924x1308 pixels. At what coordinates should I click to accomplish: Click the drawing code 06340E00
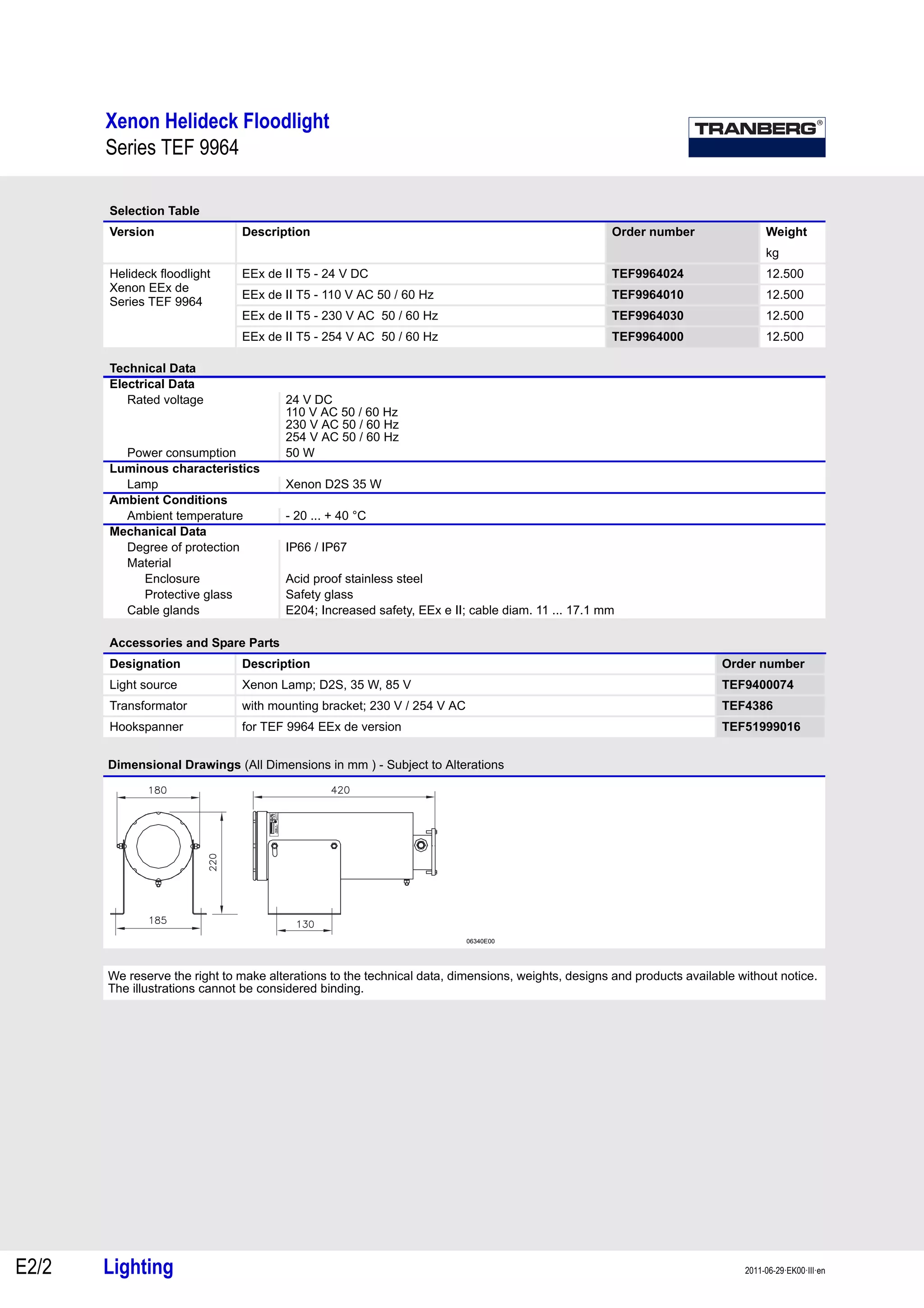pos(480,941)
